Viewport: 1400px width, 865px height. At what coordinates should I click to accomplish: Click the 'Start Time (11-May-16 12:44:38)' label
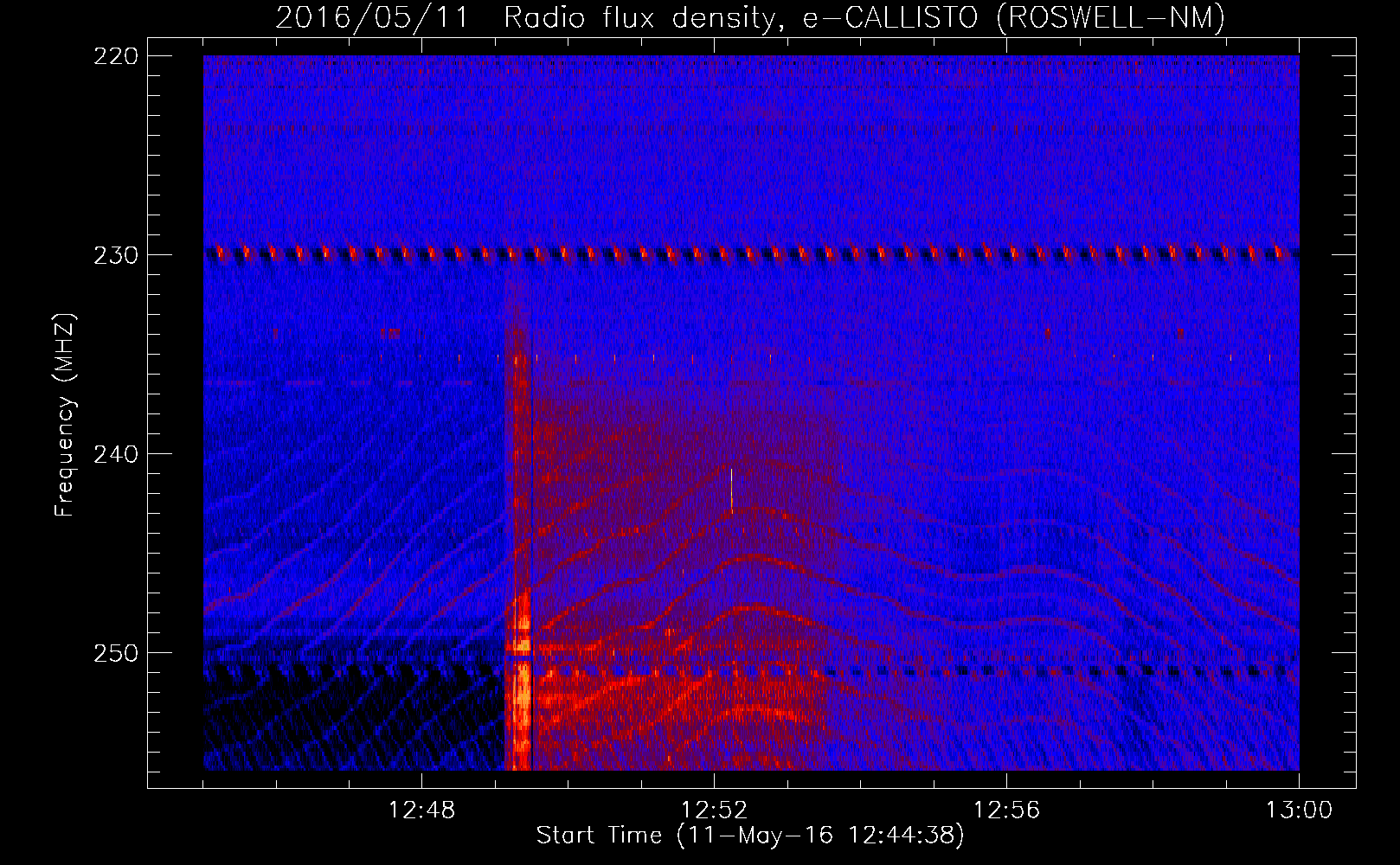click(x=750, y=836)
